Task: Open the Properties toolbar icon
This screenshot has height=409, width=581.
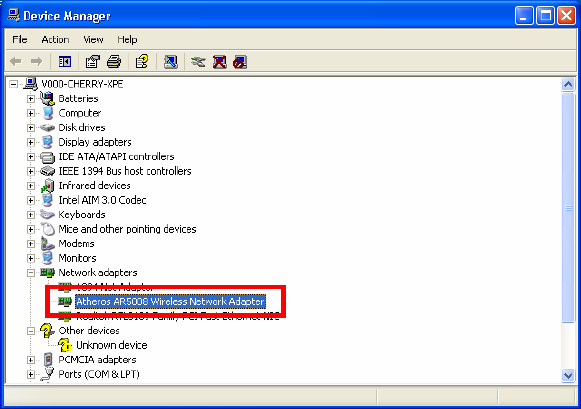Action: [93, 61]
